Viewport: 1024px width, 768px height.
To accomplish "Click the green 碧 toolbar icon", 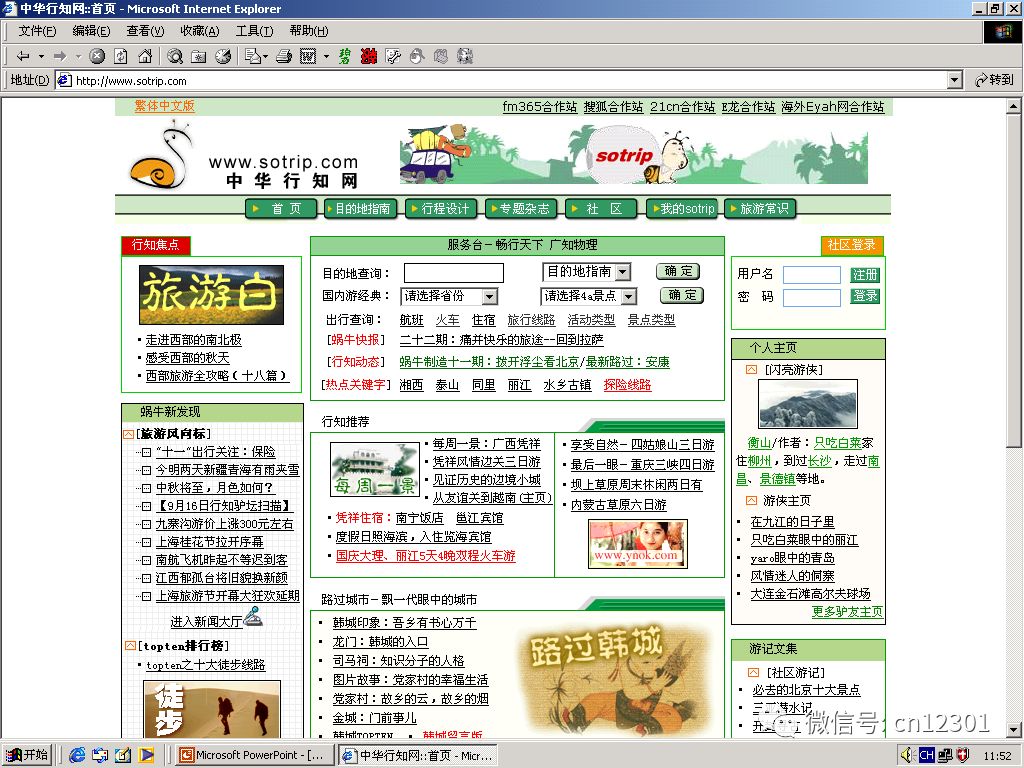I will point(344,57).
